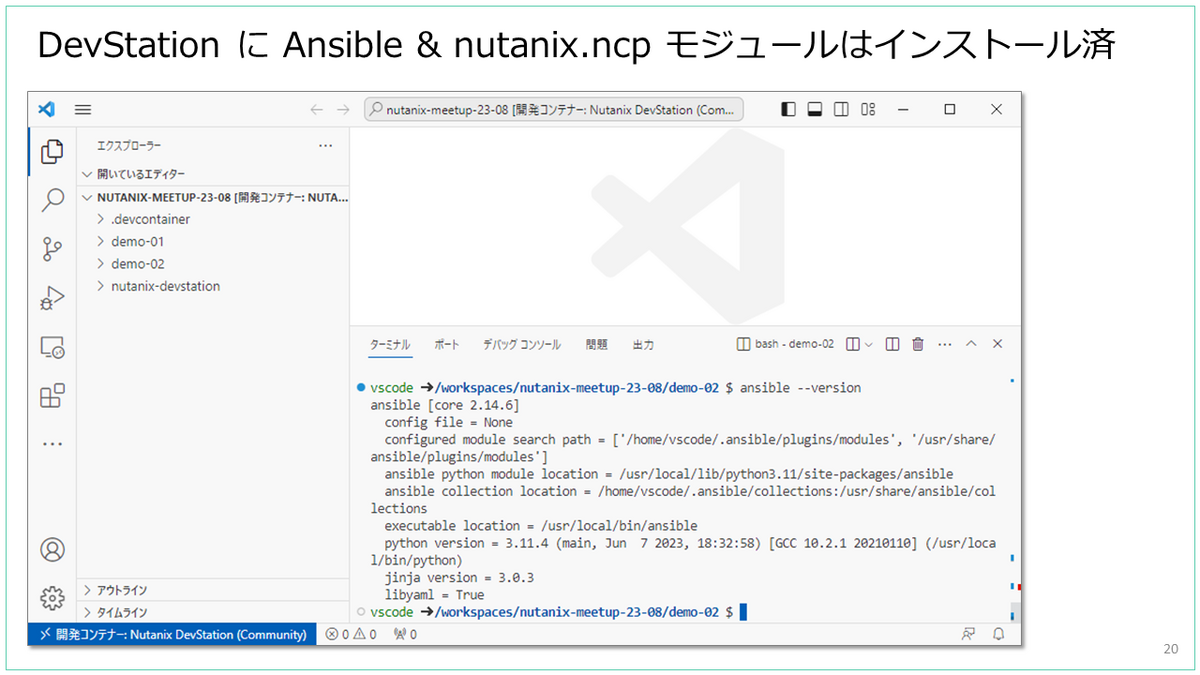
Task: Open the Remote Explorer view
Action: point(52,347)
